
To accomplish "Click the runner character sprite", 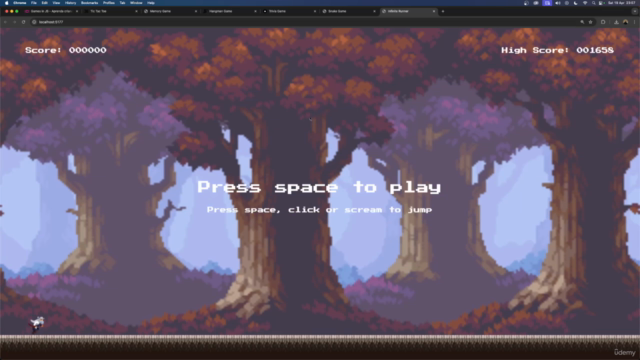I will (x=37, y=324).
